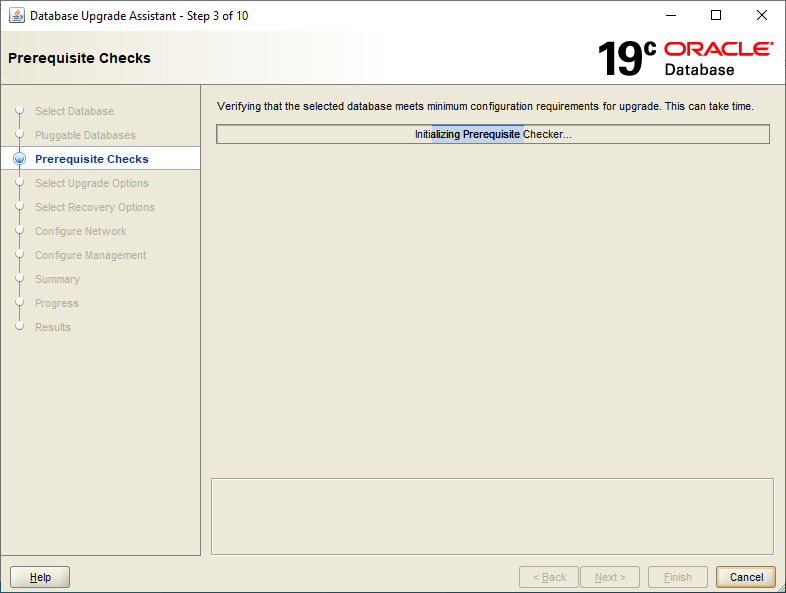This screenshot has height=593, width=786.
Task: Click the Progress step bullet
Action: coord(20,302)
